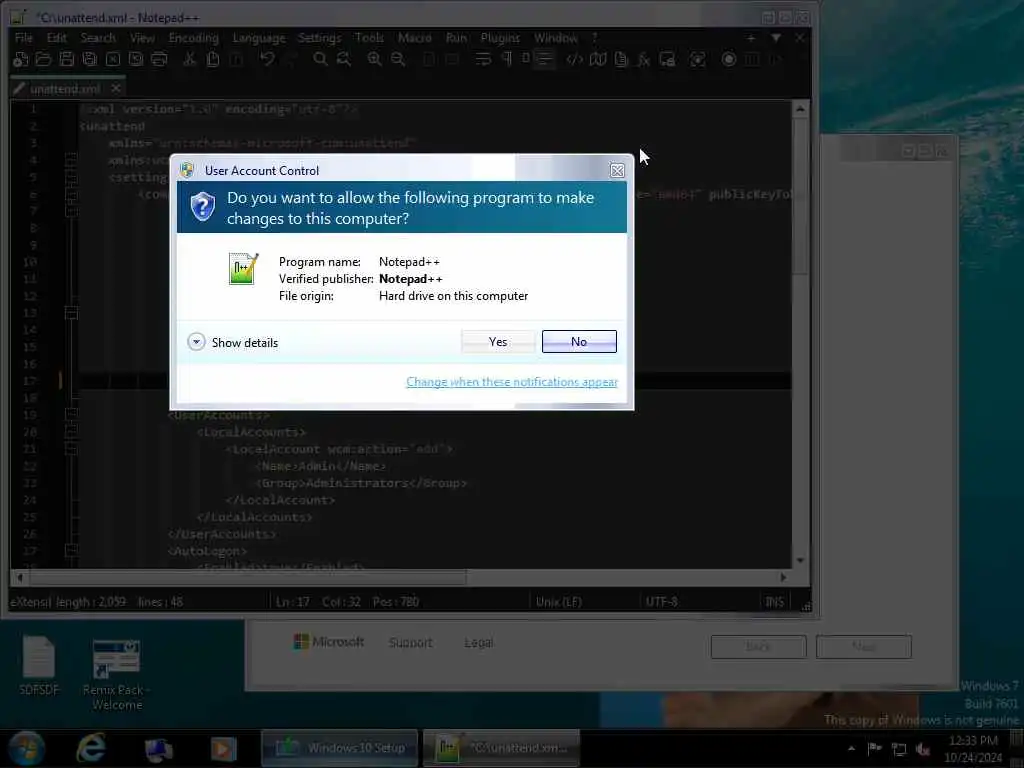The width and height of the screenshot is (1024, 768).
Task: Click the Close file toolbar icon
Action: pos(113,59)
